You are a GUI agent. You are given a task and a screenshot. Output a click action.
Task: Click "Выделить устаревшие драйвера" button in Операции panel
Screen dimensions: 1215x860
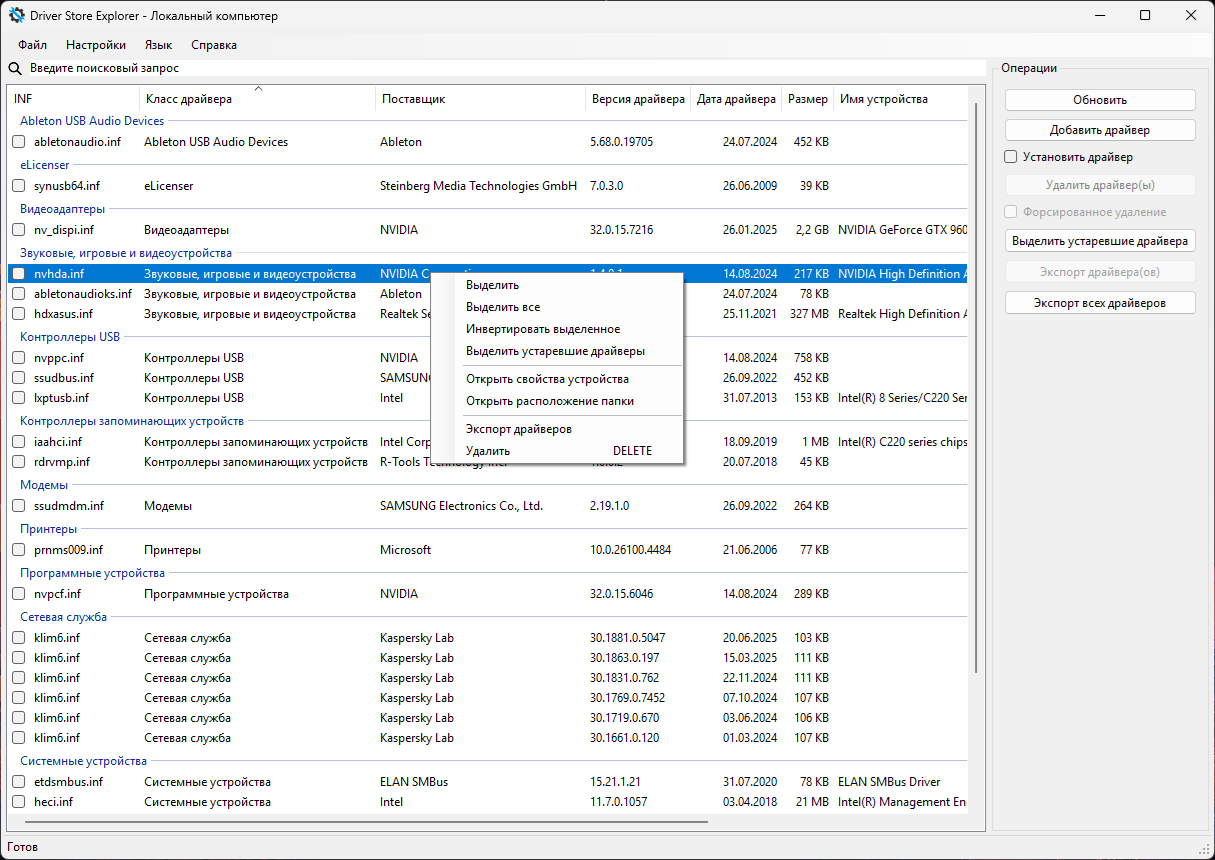[1100, 241]
